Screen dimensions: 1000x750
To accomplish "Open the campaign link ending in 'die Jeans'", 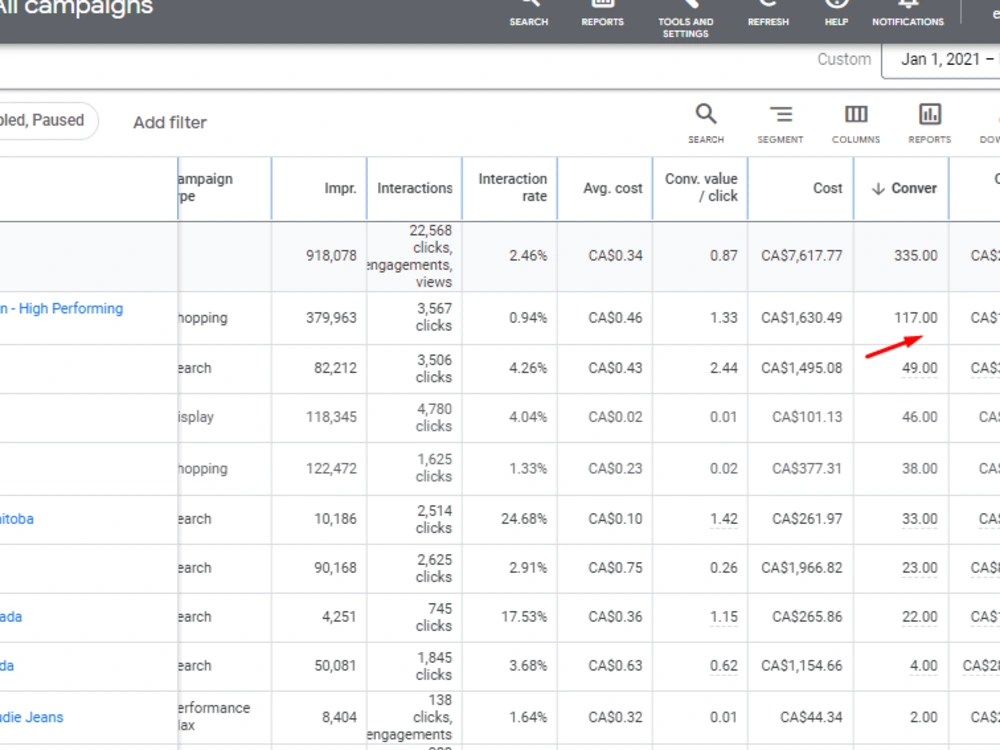I will [32, 717].
